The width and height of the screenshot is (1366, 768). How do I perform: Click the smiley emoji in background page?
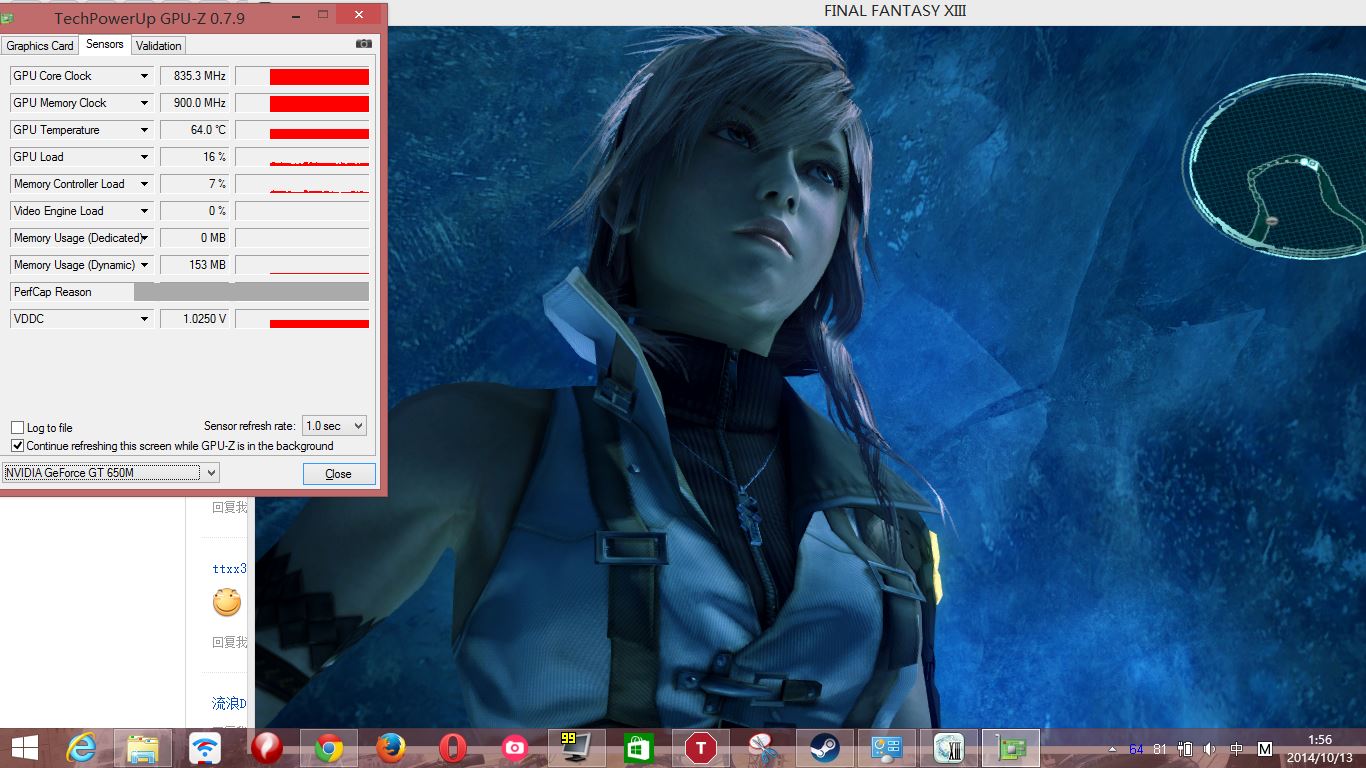pos(227,602)
